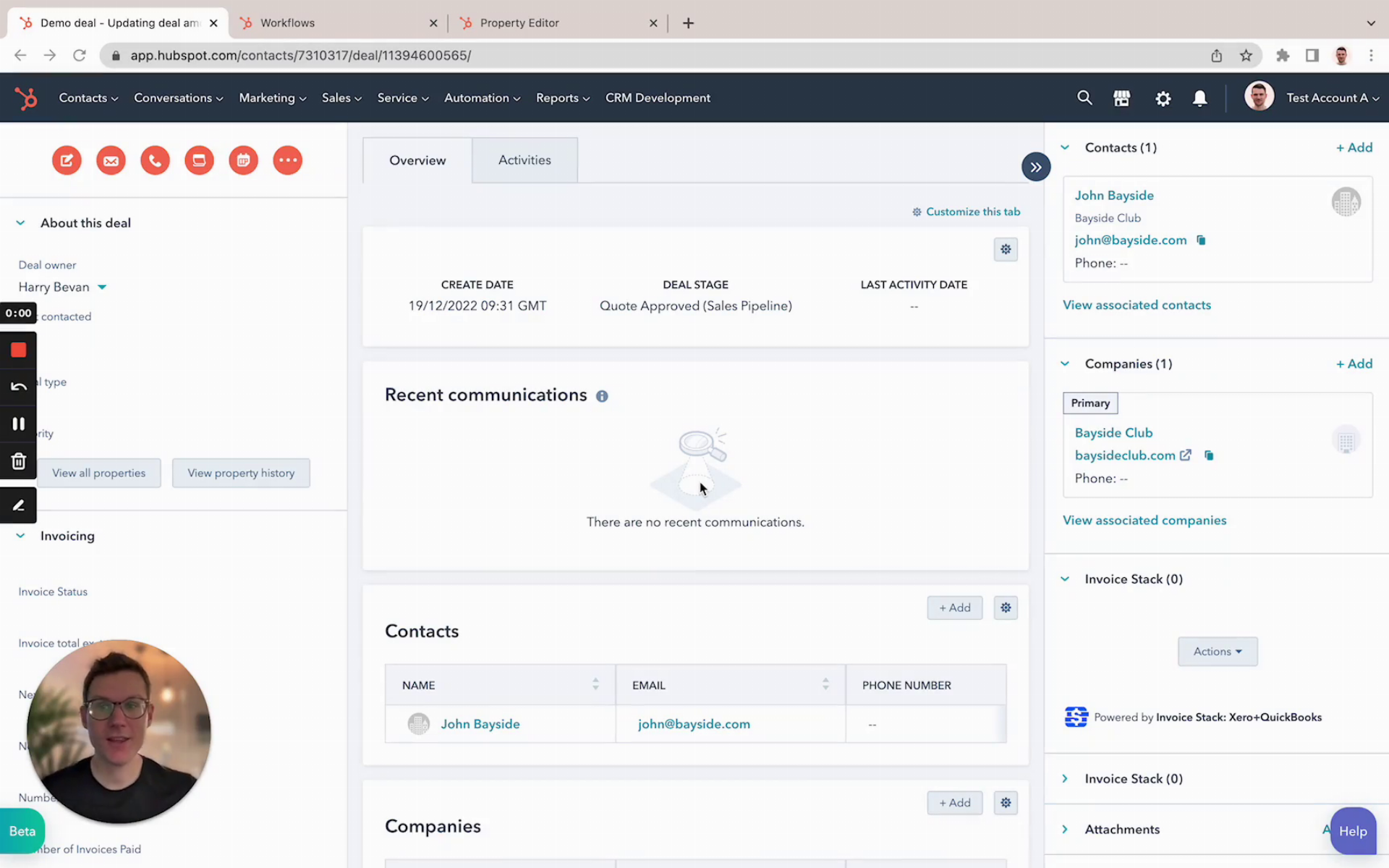The width and height of the screenshot is (1389, 868).
Task: Open the Automation navigation menu
Action: point(483,98)
